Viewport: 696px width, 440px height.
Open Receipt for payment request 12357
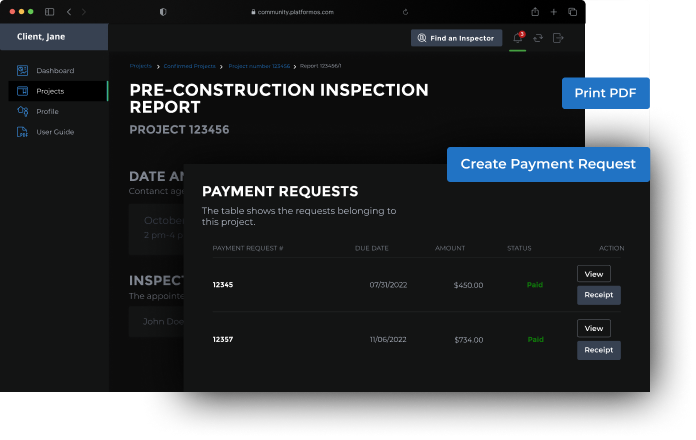coord(598,350)
